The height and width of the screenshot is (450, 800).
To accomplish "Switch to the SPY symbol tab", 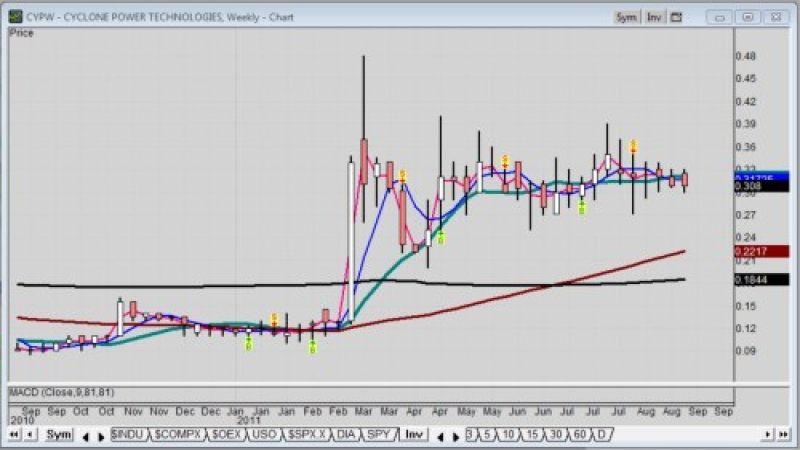I will click(377, 435).
